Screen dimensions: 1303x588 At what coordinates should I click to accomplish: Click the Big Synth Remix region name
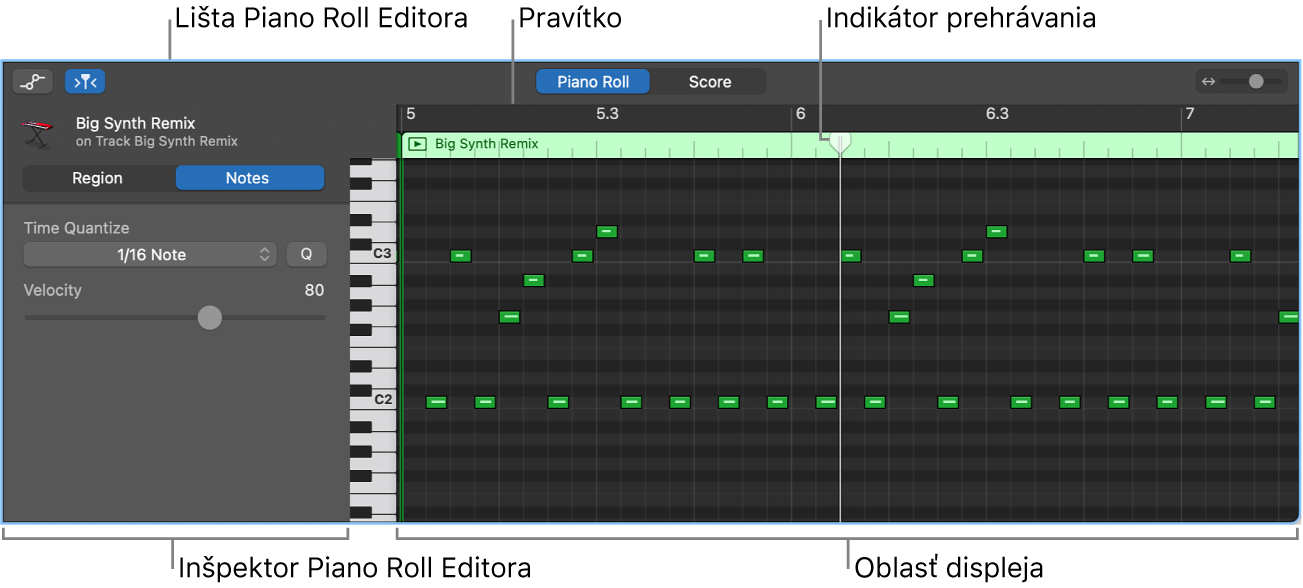point(485,143)
